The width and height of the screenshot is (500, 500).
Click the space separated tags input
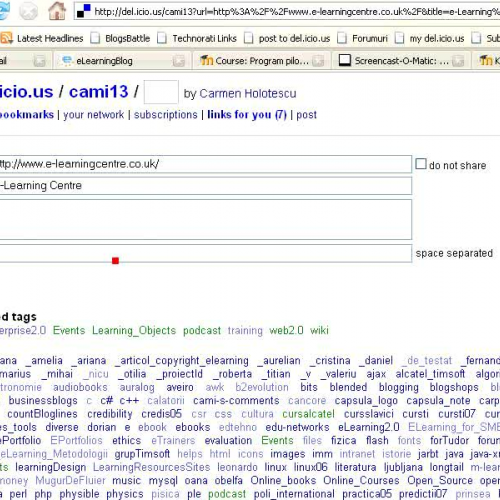[206, 253]
